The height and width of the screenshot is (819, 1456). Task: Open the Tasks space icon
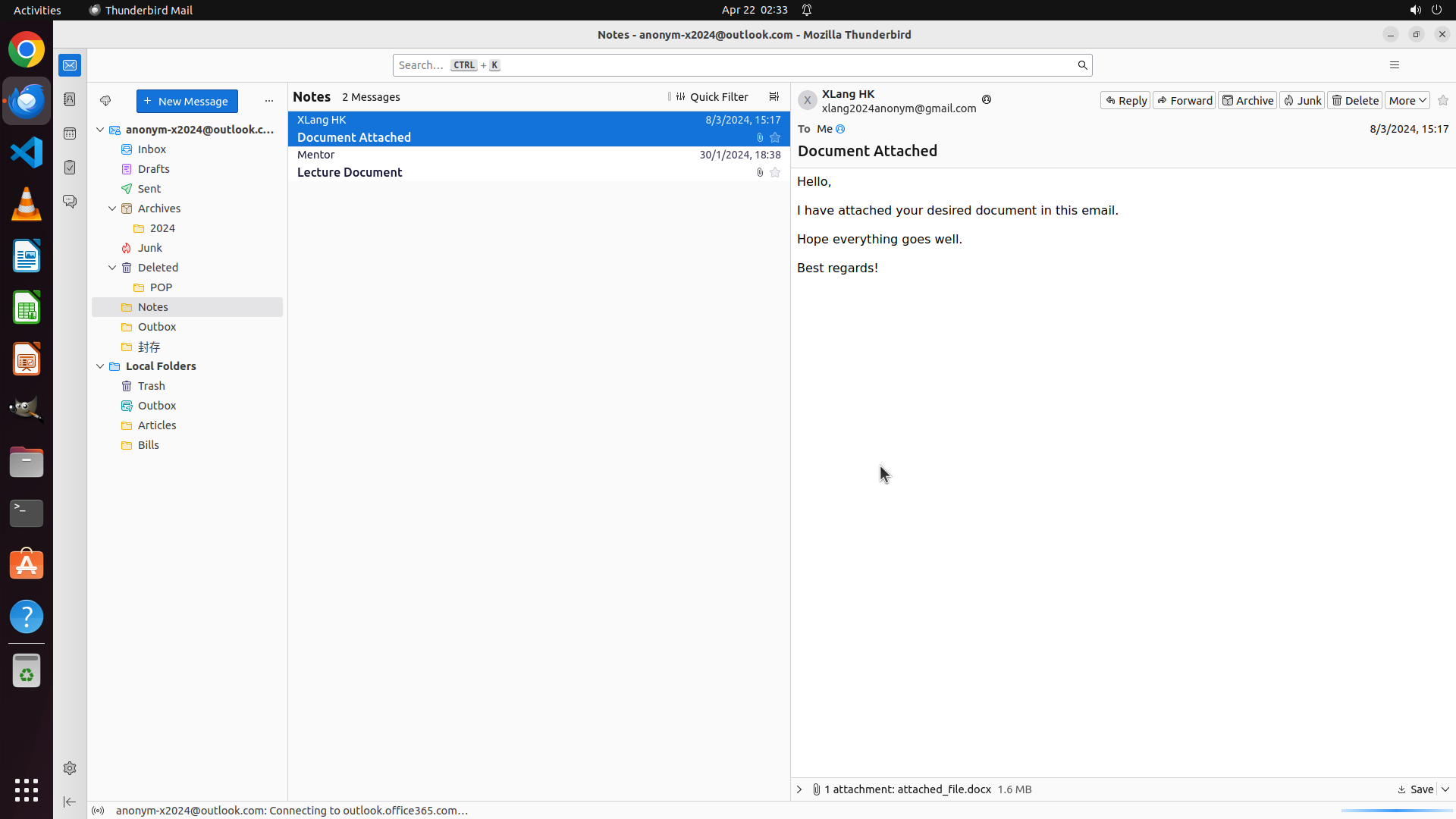[x=70, y=168]
